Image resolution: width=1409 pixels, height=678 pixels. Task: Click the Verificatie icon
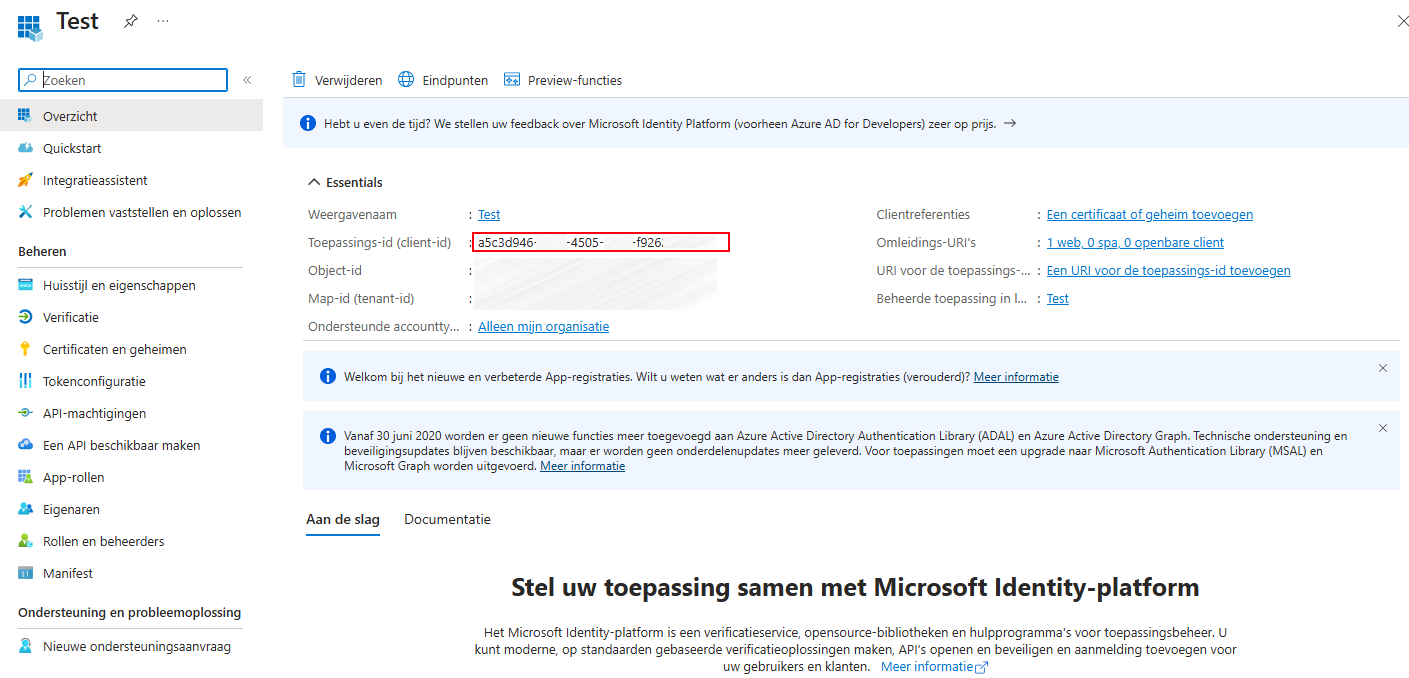(x=26, y=317)
